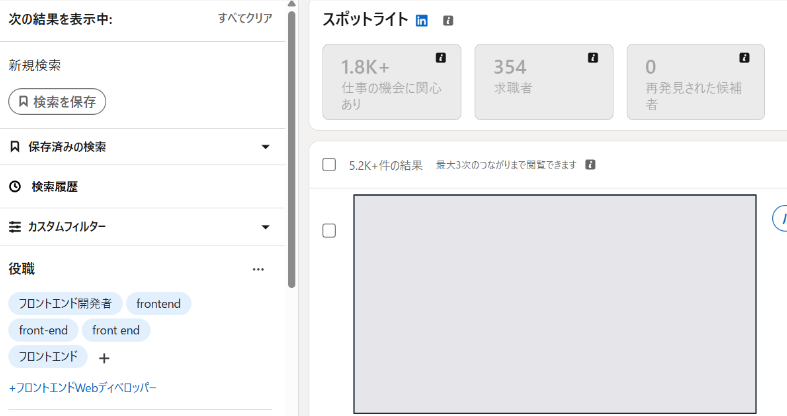787x416 pixels.
Task: Select the front end title chip
Action: click(116, 330)
